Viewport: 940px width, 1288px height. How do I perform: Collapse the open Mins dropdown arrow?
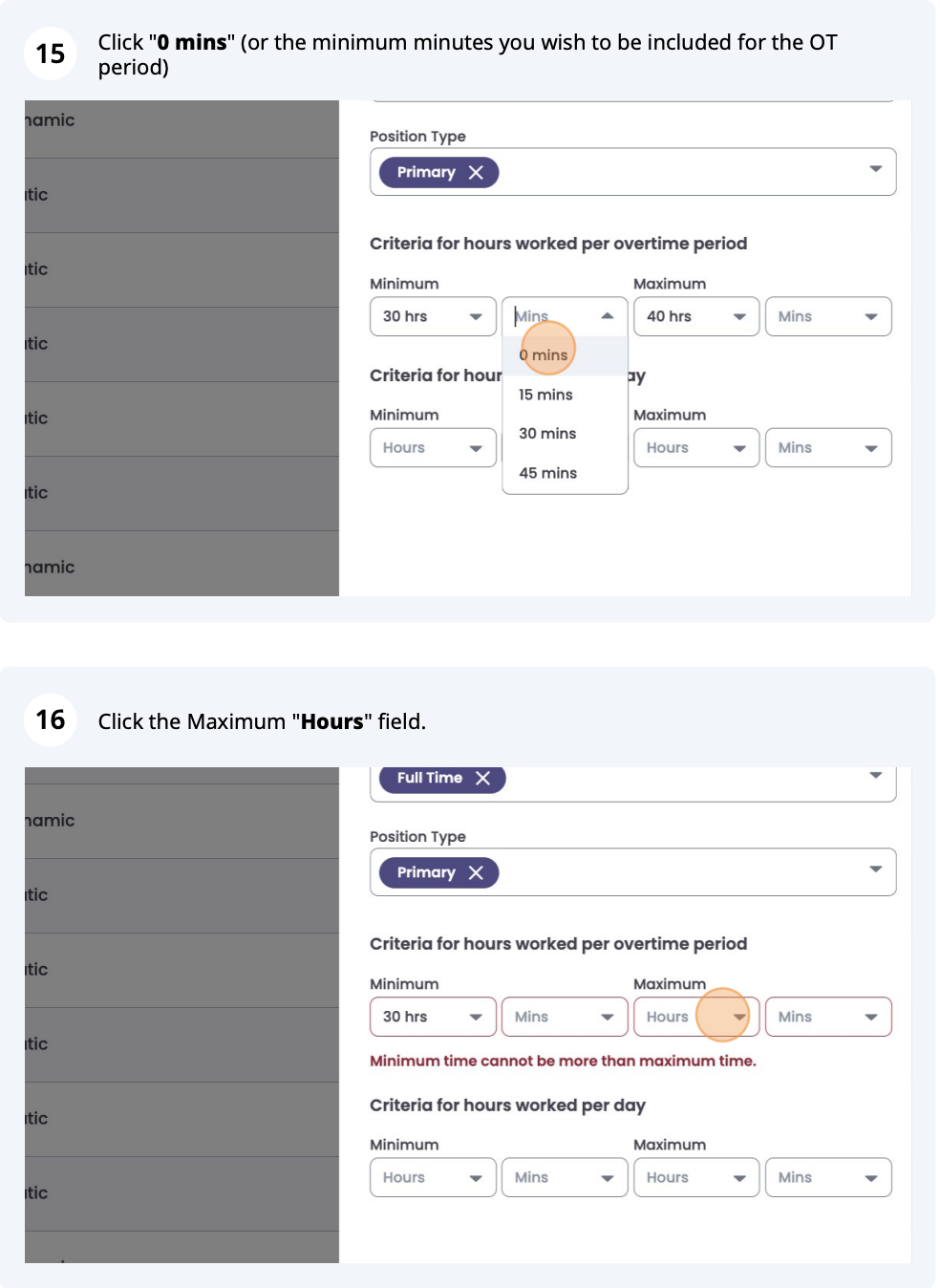(x=607, y=316)
